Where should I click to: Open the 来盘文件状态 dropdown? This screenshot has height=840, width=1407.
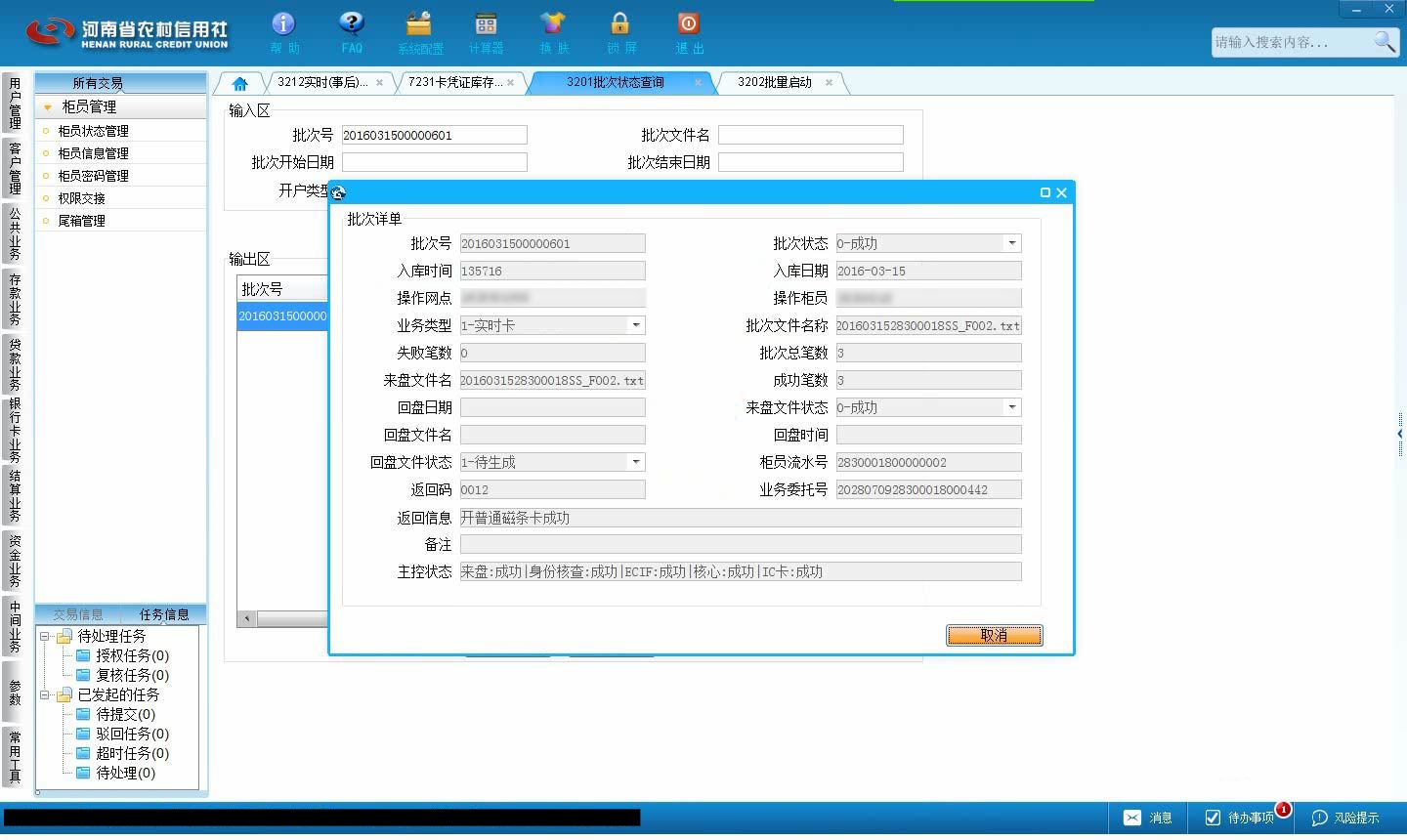(x=1012, y=407)
